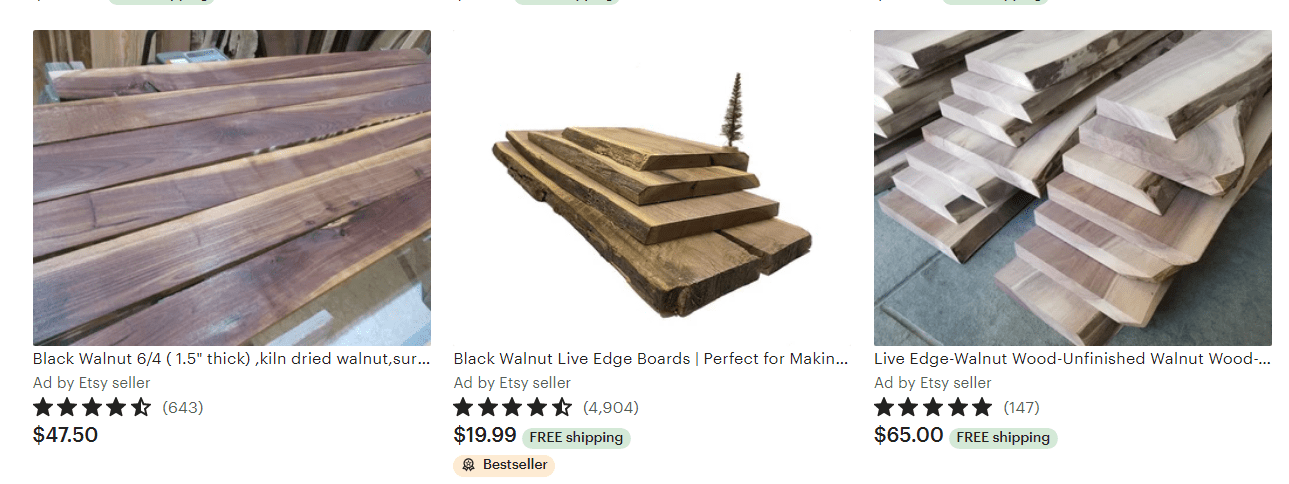Click the (643) review count
1289x484 pixels.
click(x=182, y=407)
